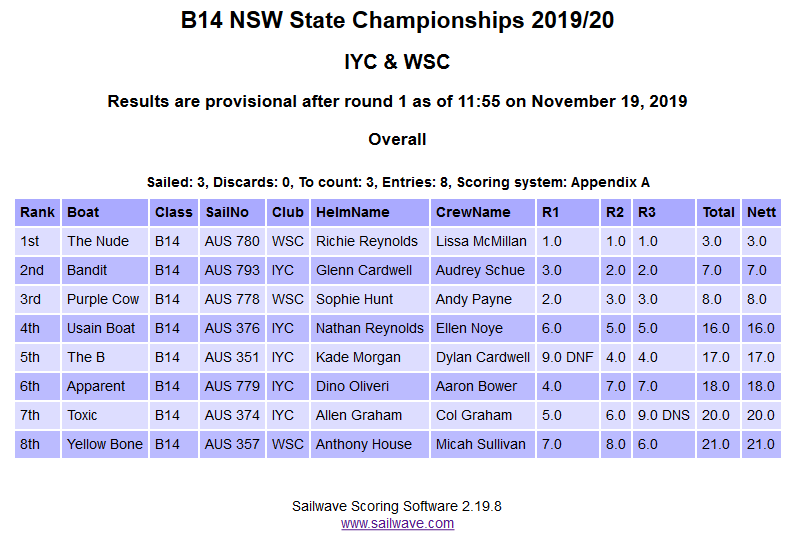Click the Boat column header
This screenshot has width=796, height=555.
tap(105, 212)
